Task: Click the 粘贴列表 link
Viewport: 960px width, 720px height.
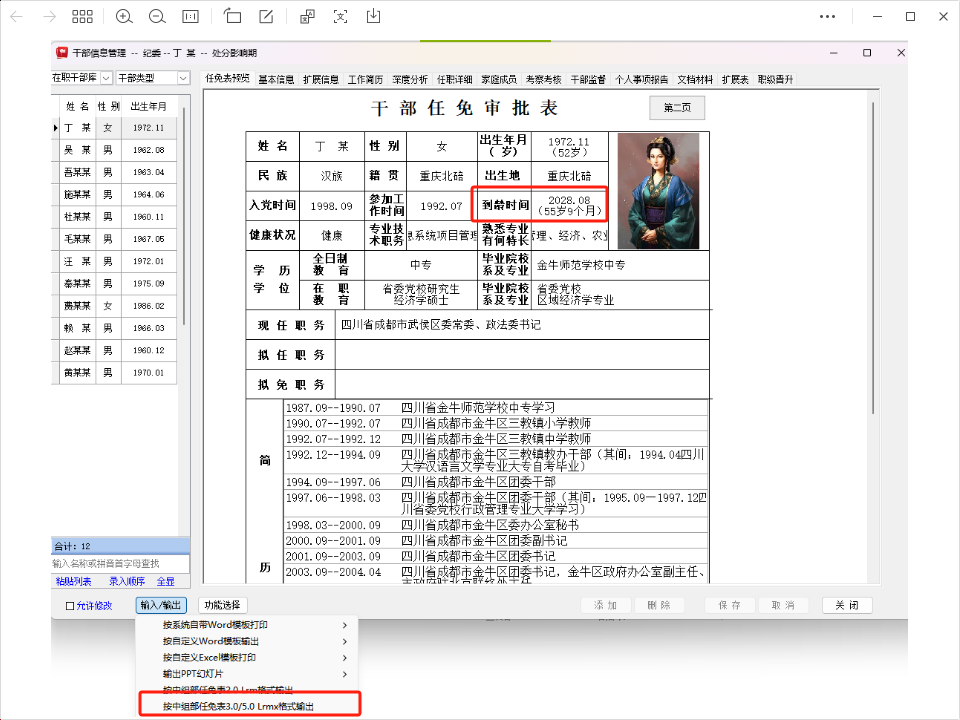Action: coord(73,582)
